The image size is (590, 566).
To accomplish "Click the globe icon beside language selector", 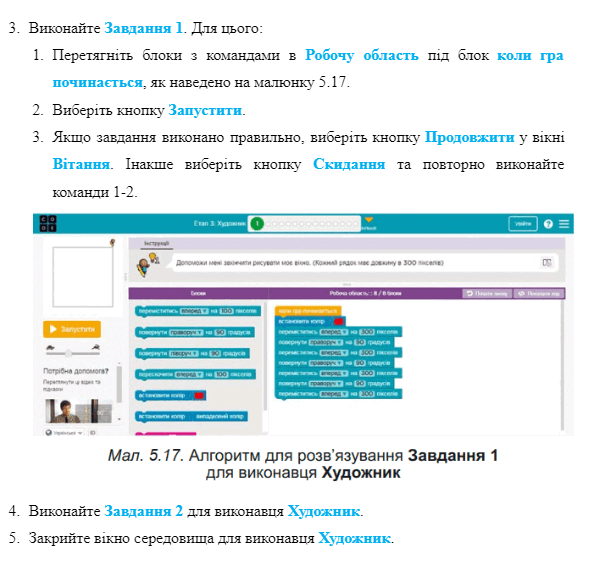I will tap(49, 433).
